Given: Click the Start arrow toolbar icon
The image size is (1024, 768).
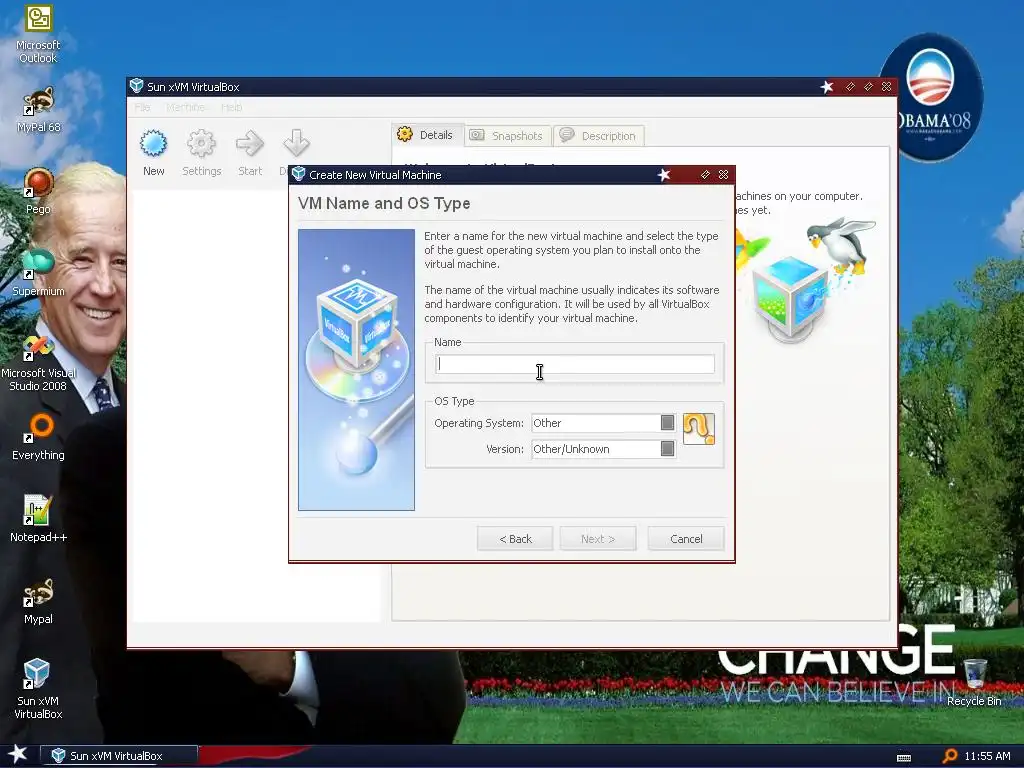Looking at the screenshot, I should coord(249,144).
